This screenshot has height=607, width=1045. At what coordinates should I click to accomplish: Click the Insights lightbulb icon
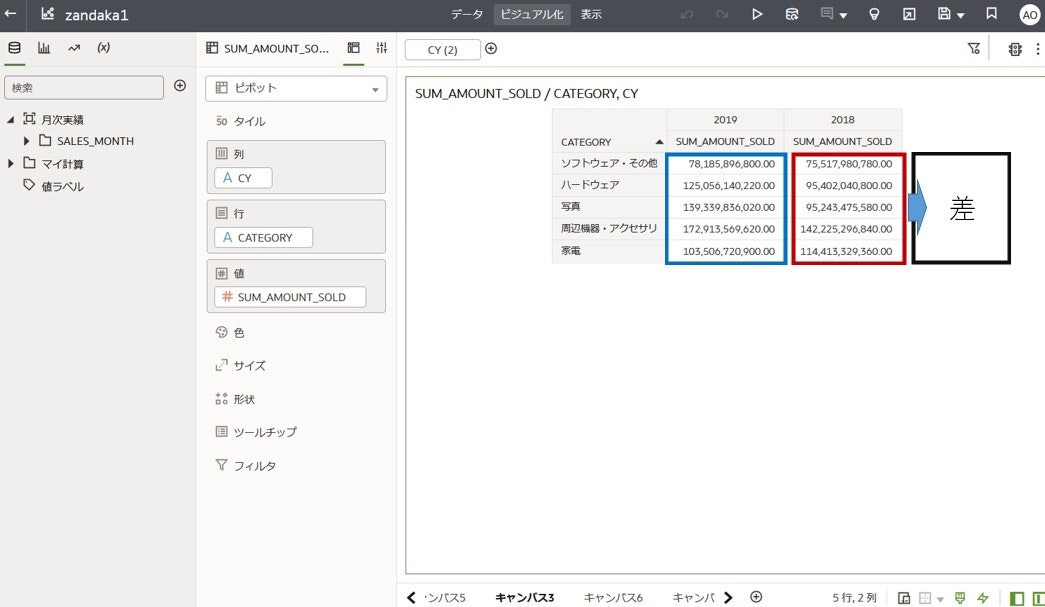(874, 14)
